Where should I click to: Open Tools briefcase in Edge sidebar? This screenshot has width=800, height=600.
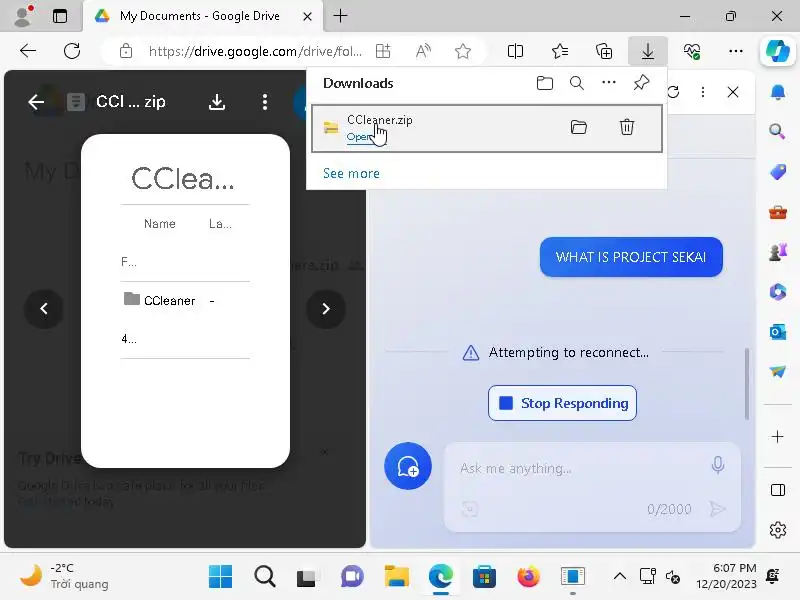pyautogui.click(x=778, y=211)
